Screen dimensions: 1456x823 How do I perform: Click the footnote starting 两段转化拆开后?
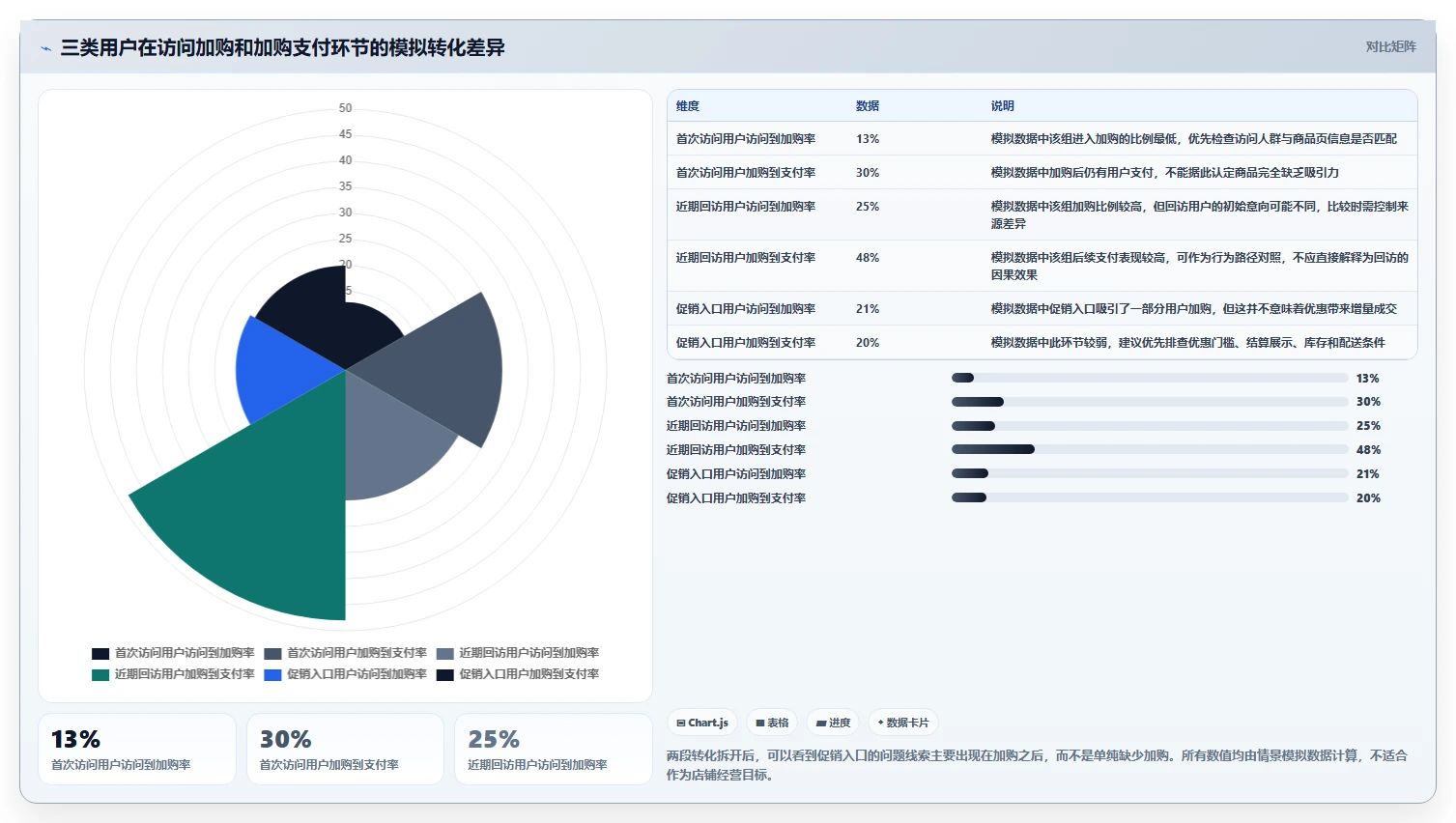1037,765
